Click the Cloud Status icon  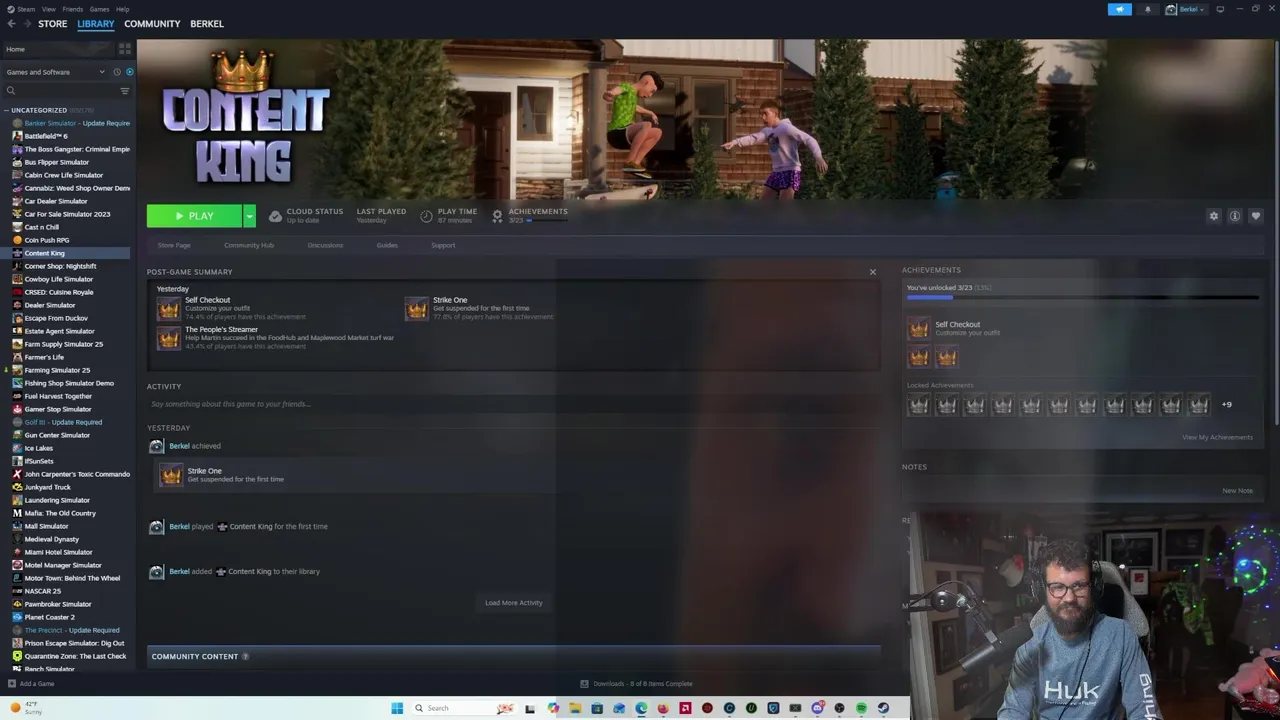[x=275, y=216]
